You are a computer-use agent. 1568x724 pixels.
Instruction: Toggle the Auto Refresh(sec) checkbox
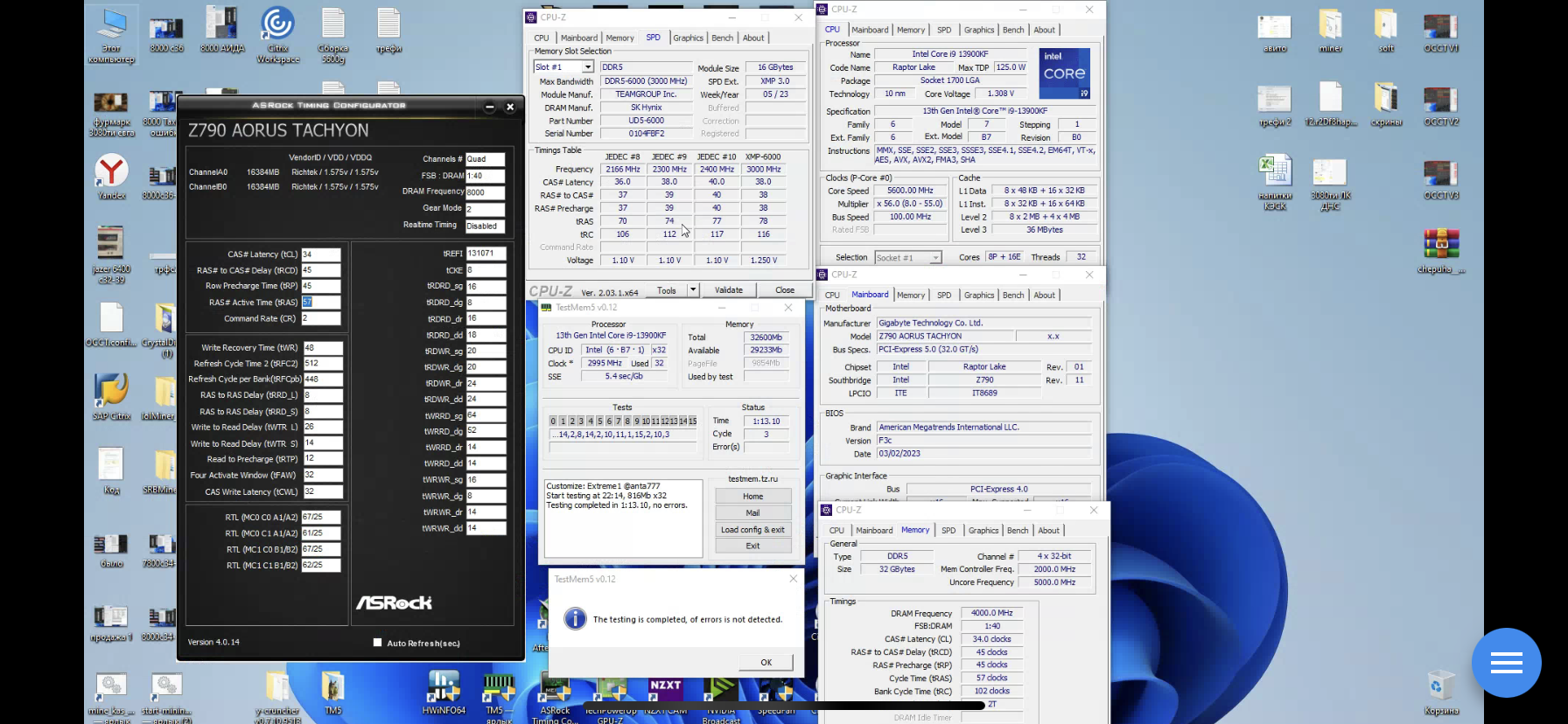point(378,643)
